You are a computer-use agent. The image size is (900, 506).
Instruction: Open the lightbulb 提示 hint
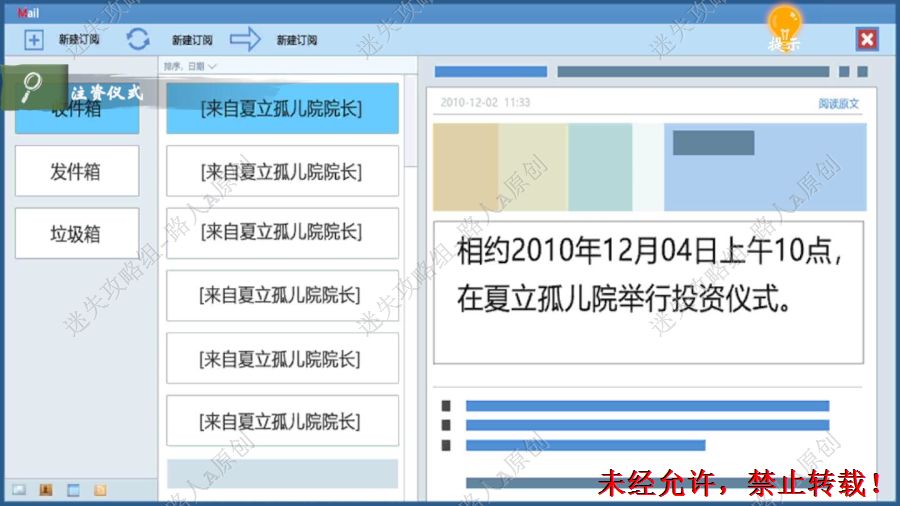tap(784, 28)
